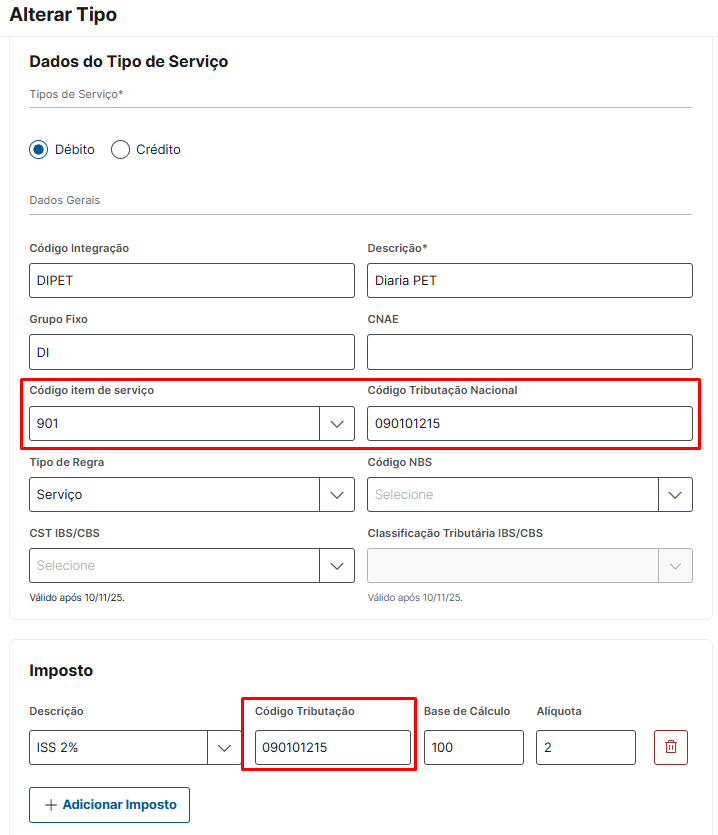718x835 pixels.
Task: Click the Alíquota input field
Action: tap(585, 747)
